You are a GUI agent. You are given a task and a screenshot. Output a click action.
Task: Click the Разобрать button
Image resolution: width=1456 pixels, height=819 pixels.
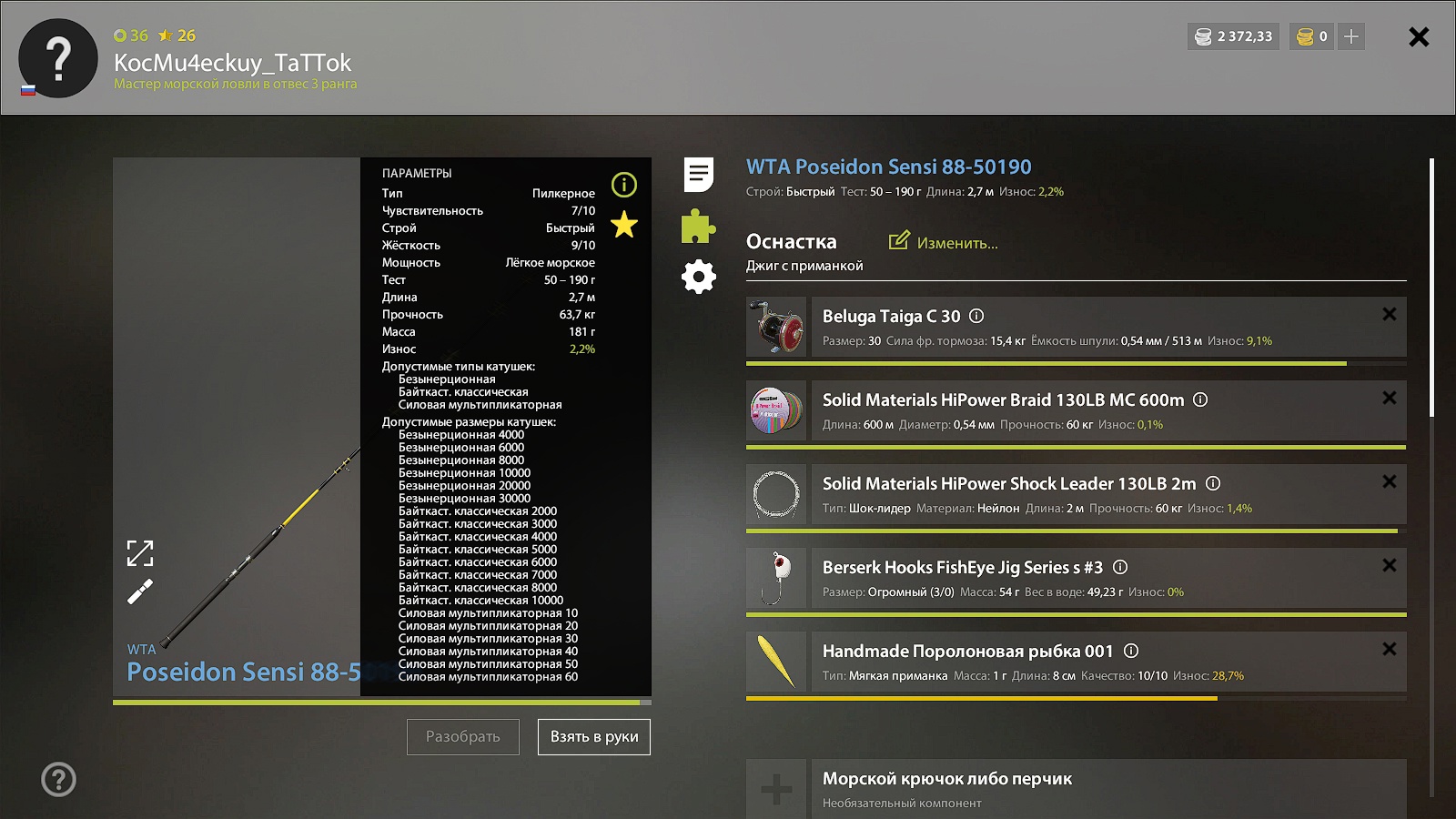click(463, 737)
